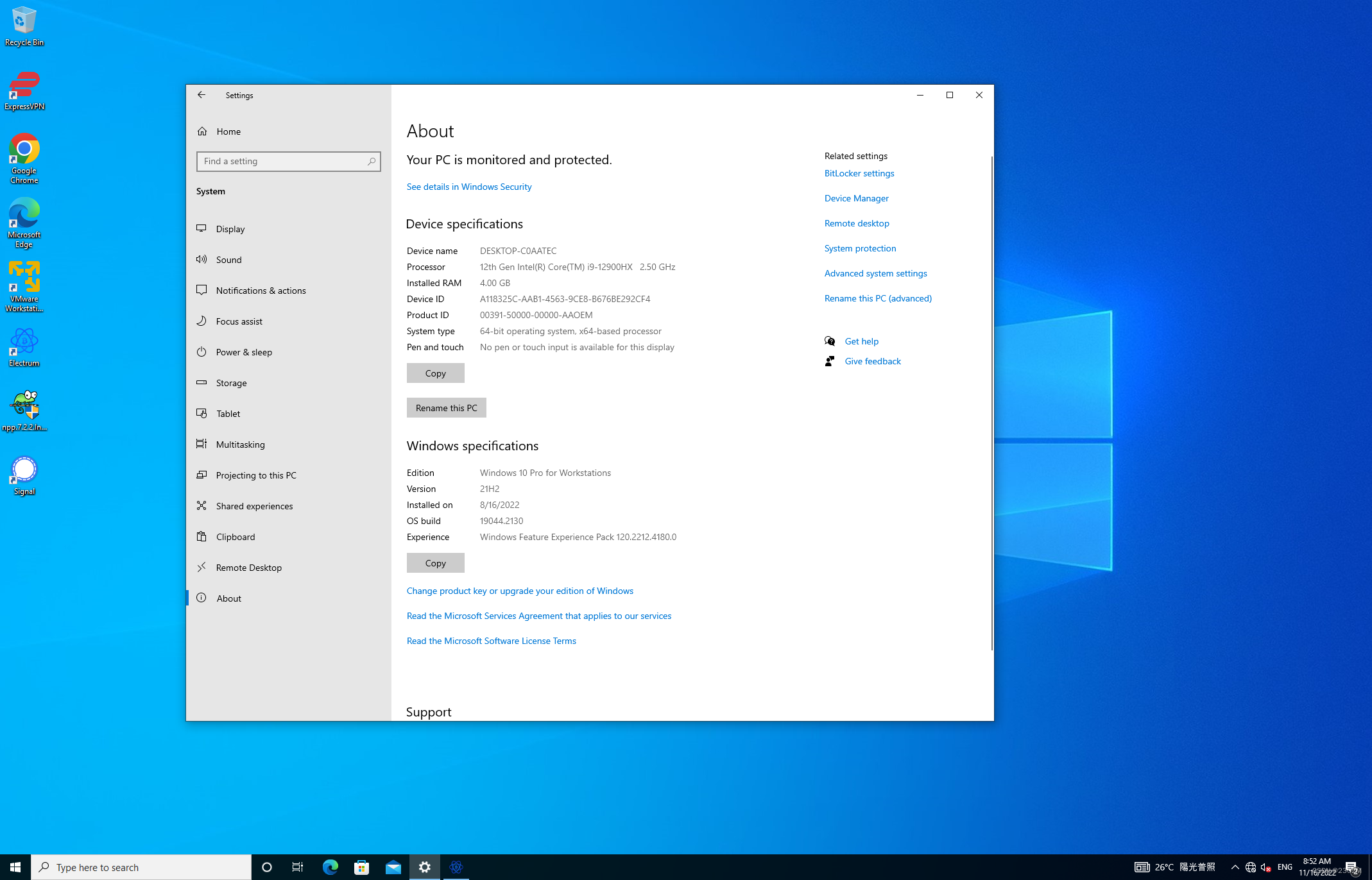Copy the Windows specifications
Screen dimensions: 1372x880
click(x=435, y=563)
